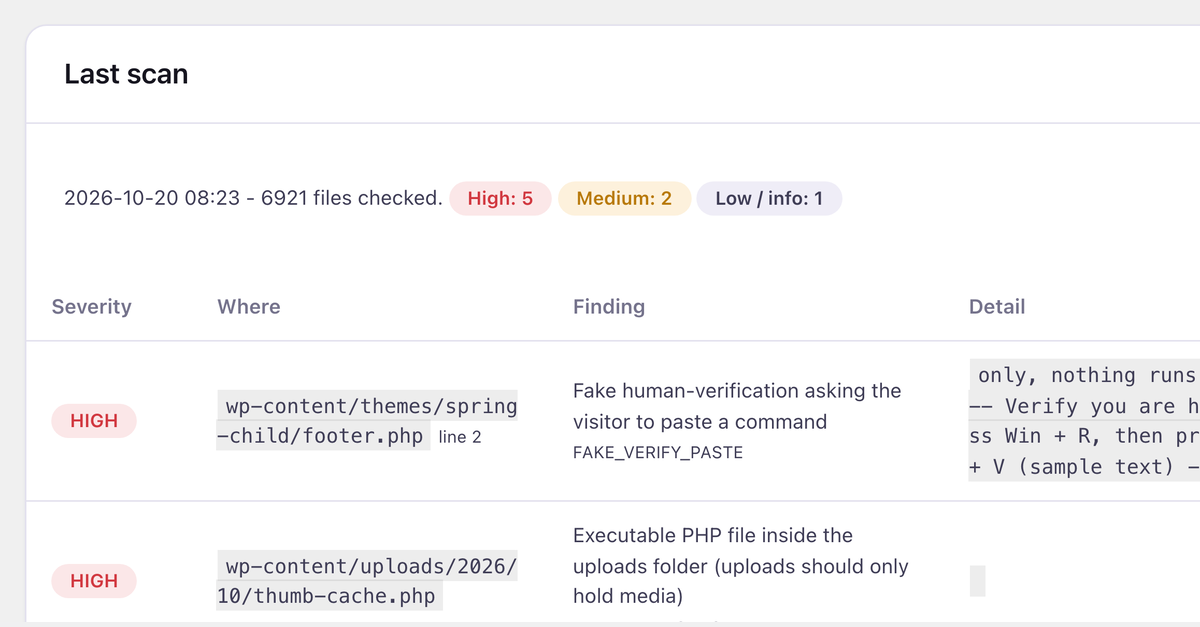Click the "Severity" column header
The image size is (1200, 627).
tap(92, 306)
